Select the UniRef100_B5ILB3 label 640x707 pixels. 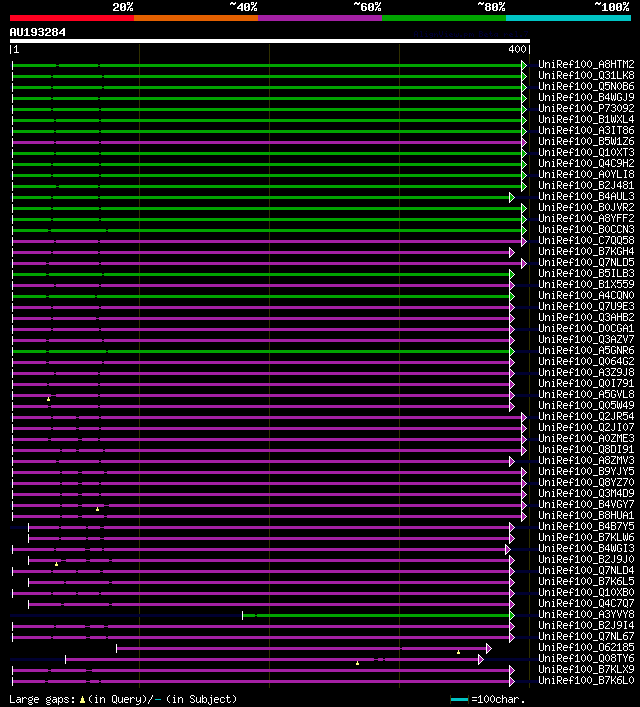(586, 273)
